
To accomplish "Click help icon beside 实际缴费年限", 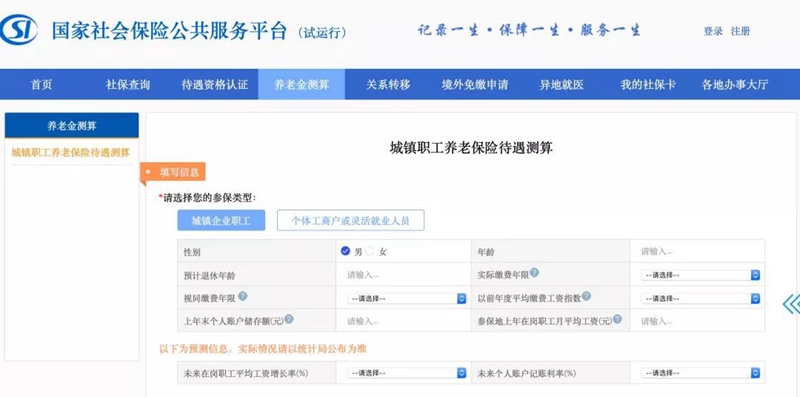I will 534,272.
